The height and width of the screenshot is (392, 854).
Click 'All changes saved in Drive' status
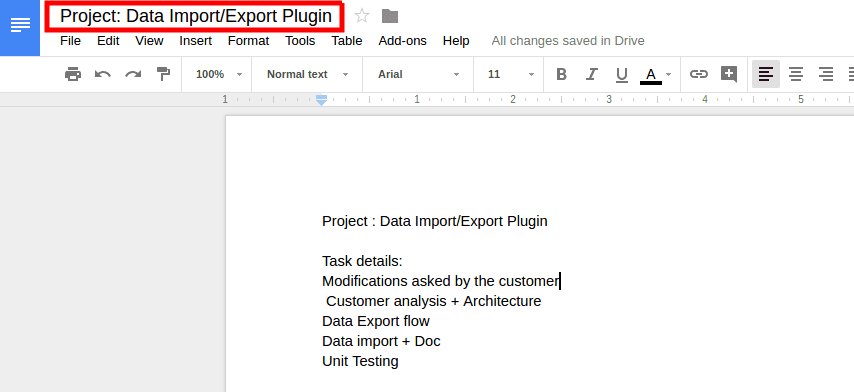(x=568, y=41)
